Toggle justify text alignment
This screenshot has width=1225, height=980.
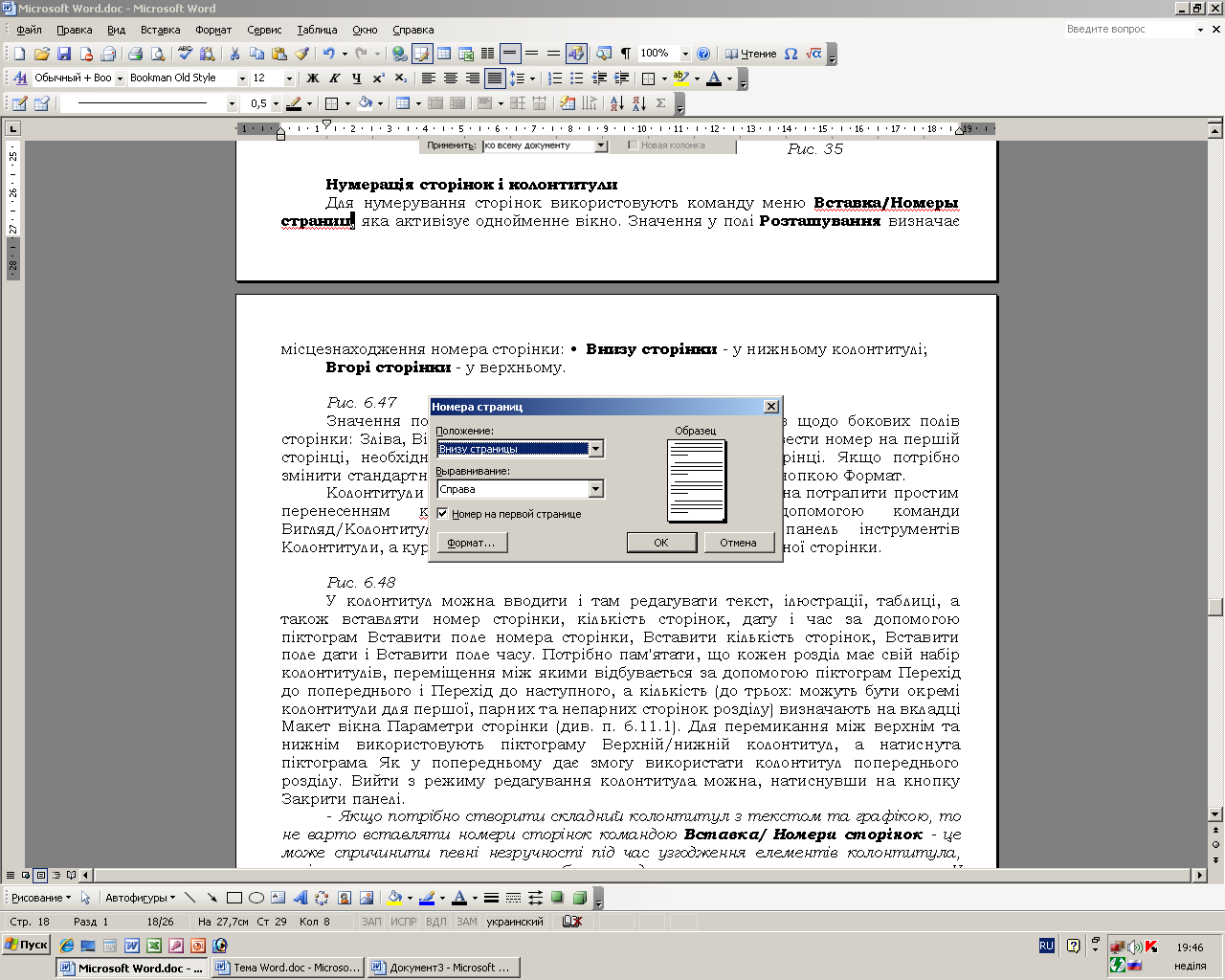point(495,78)
